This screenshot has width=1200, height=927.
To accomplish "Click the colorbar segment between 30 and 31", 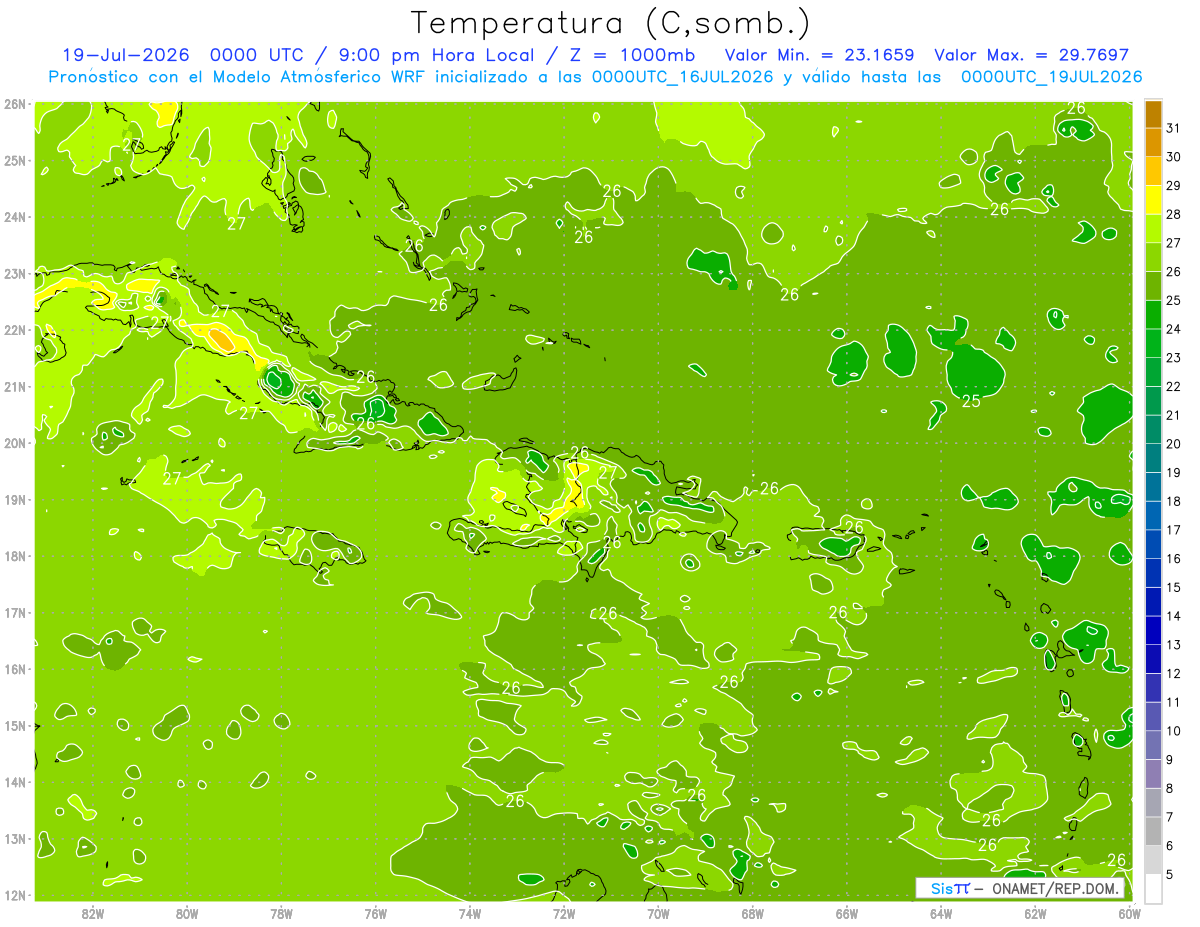I will pyautogui.click(x=1153, y=143).
